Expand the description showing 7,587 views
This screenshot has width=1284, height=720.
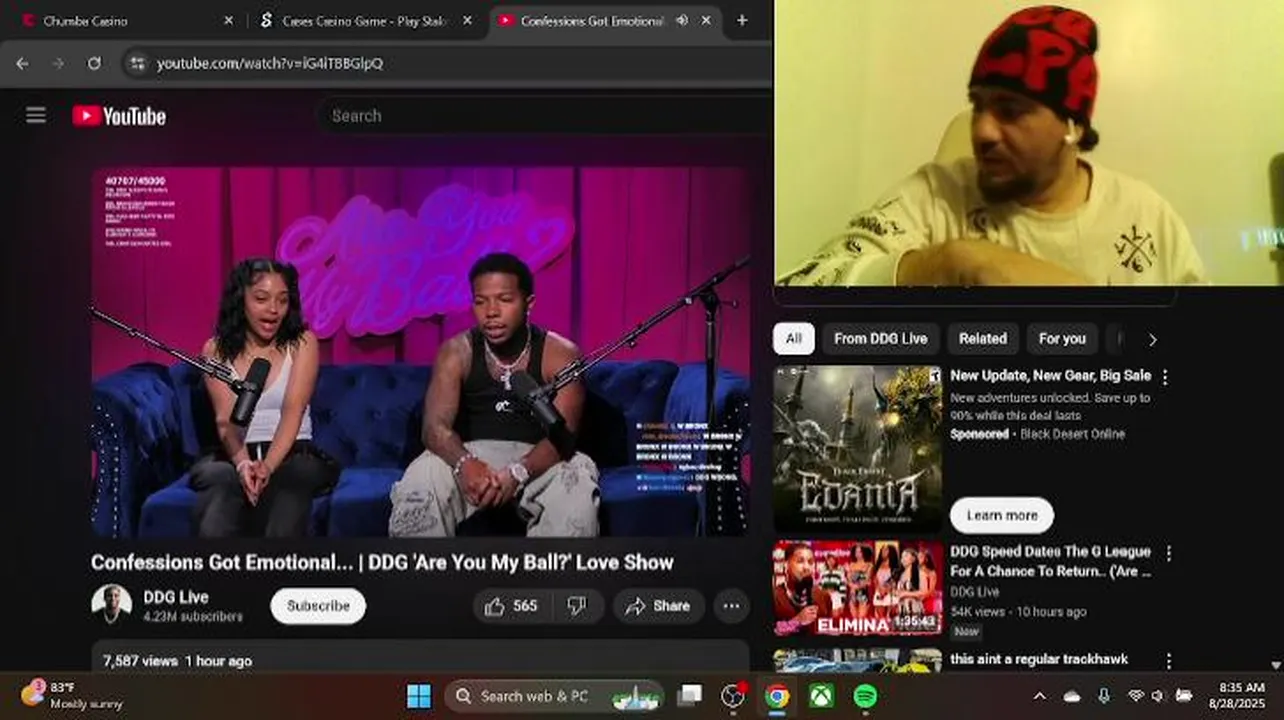pos(421,660)
